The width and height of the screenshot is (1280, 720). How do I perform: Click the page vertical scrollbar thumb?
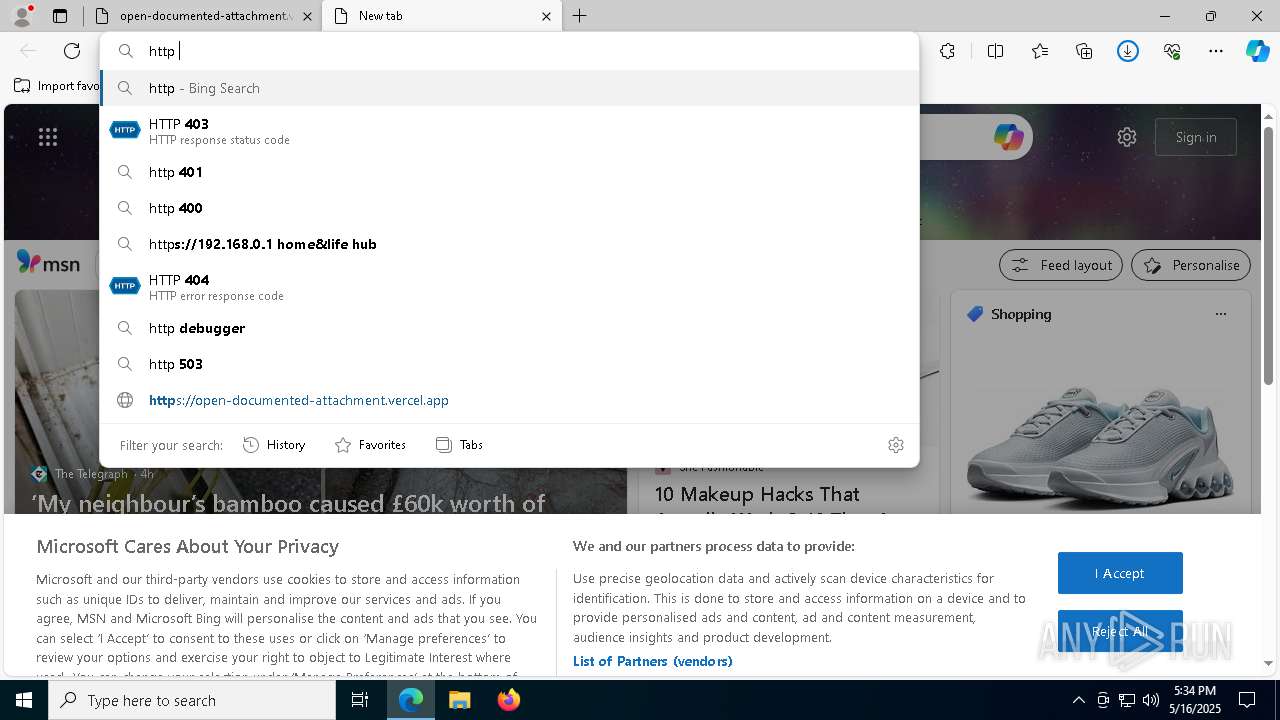coord(1268,257)
